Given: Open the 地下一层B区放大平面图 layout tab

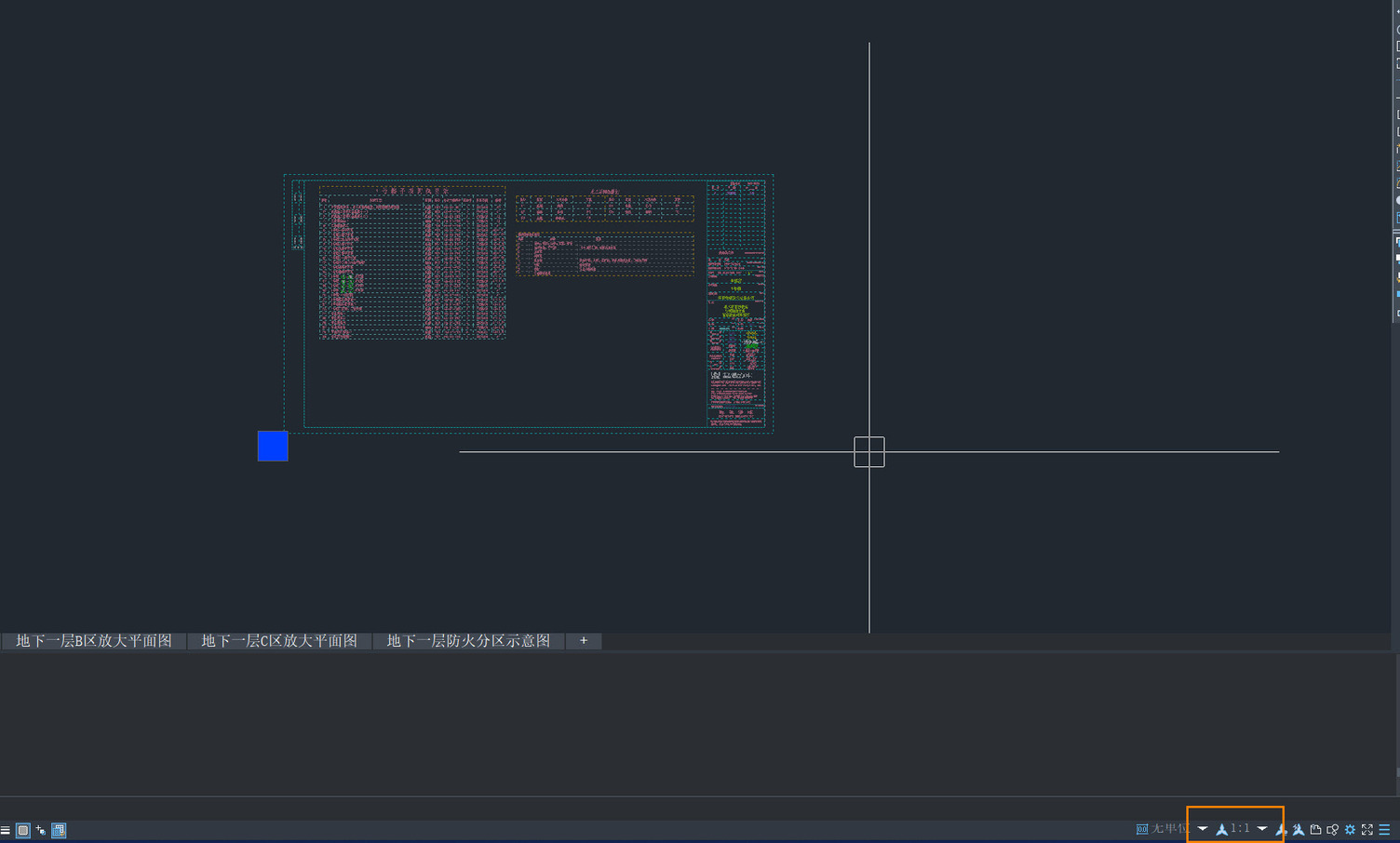Looking at the screenshot, I should click(x=94, y=641).
